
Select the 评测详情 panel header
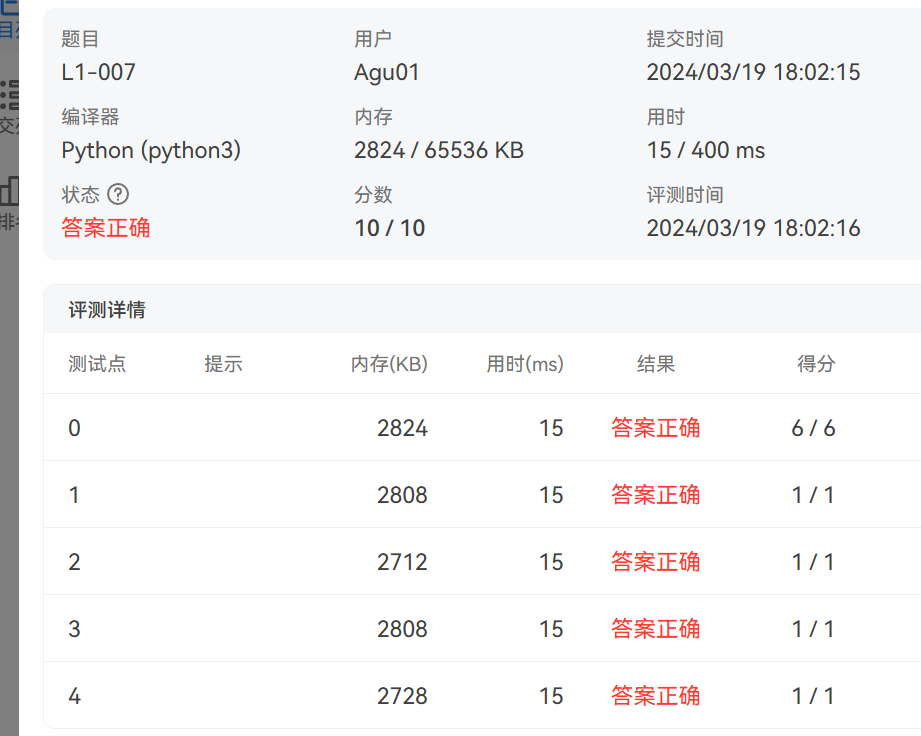click(110, 310)
